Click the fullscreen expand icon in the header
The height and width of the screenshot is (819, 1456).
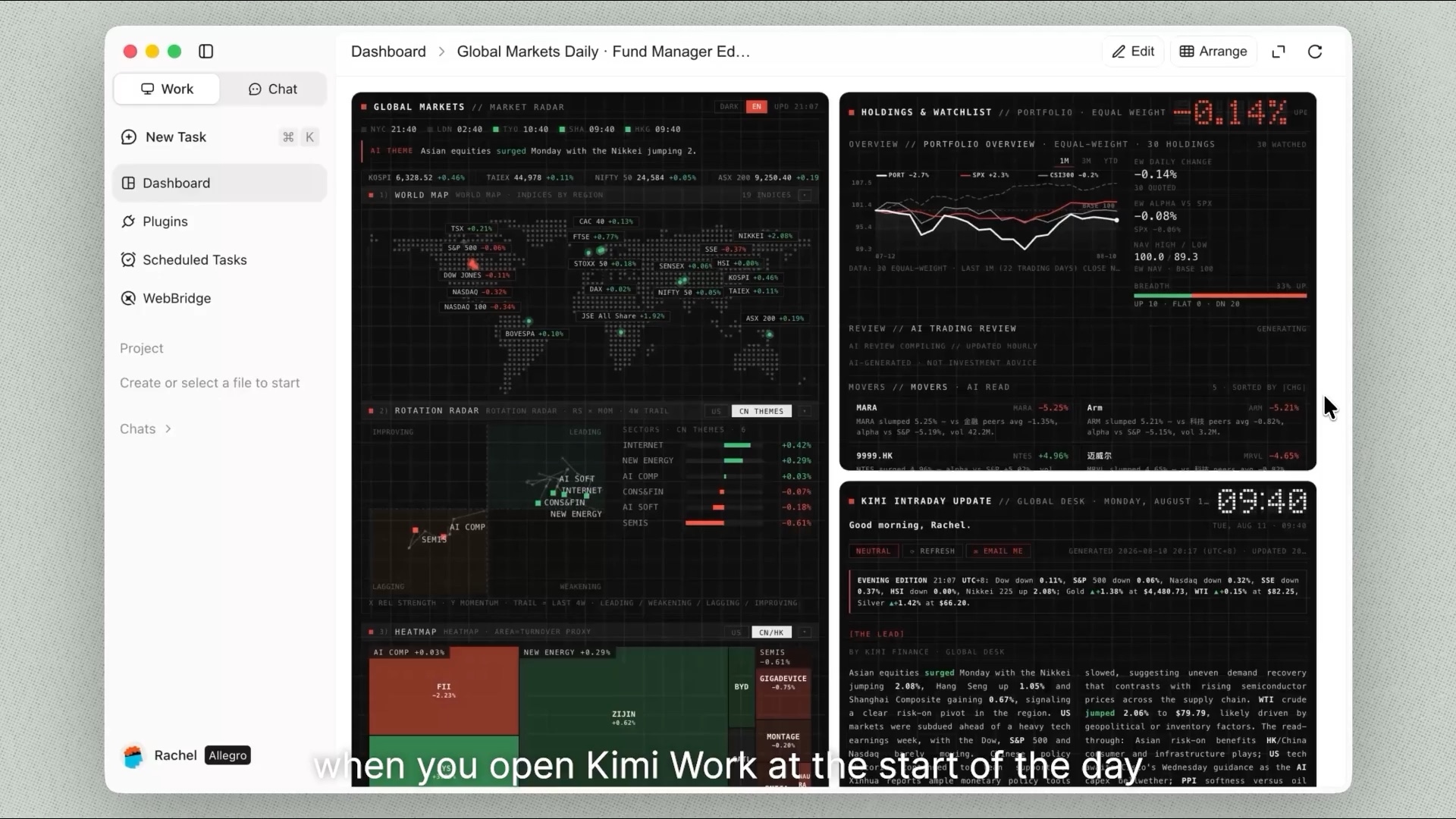click(x=1279, y=52)
